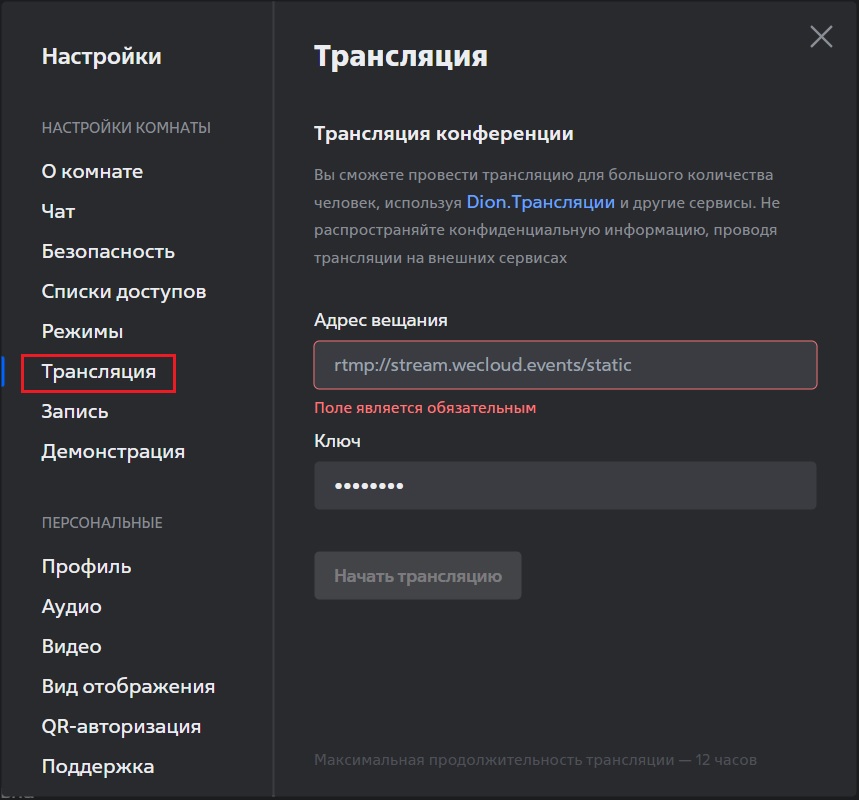Focus the Адрес вещания input field
859x800 pixels.
(x=565, y=365)
